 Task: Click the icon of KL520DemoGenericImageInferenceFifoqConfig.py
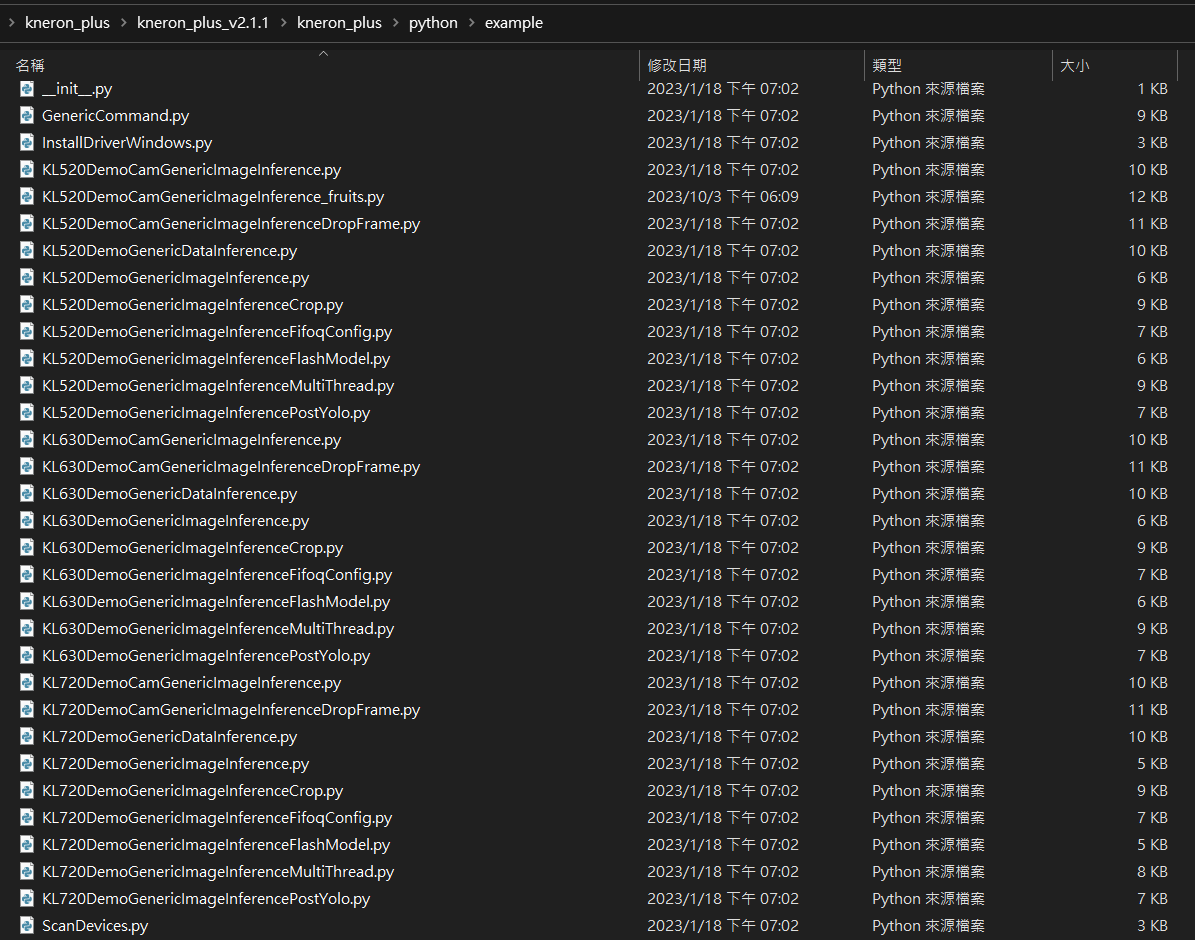27,332
